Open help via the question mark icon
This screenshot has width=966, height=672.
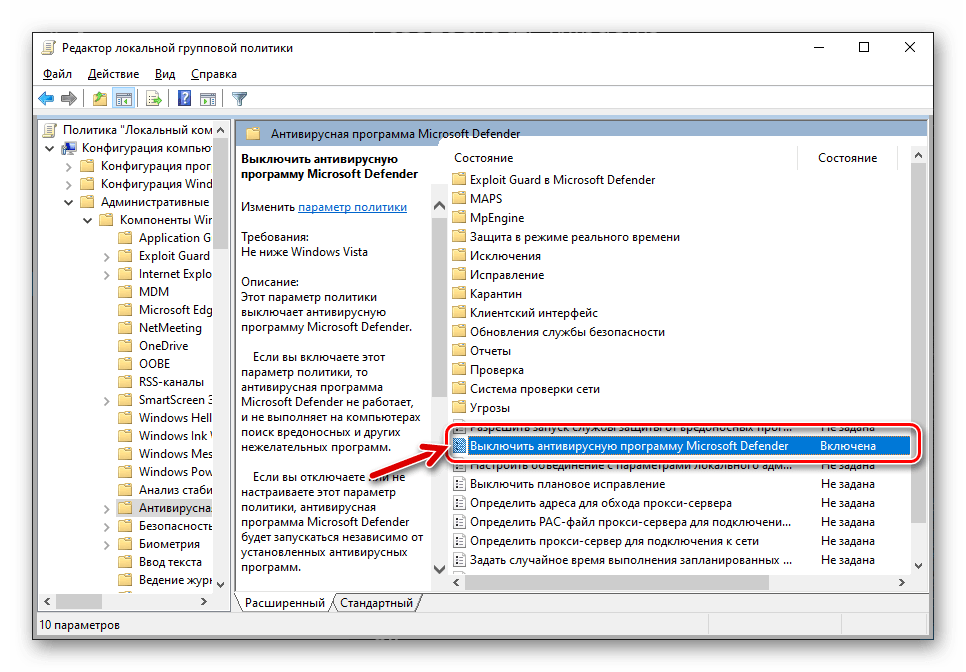click(x=184, y=99)
